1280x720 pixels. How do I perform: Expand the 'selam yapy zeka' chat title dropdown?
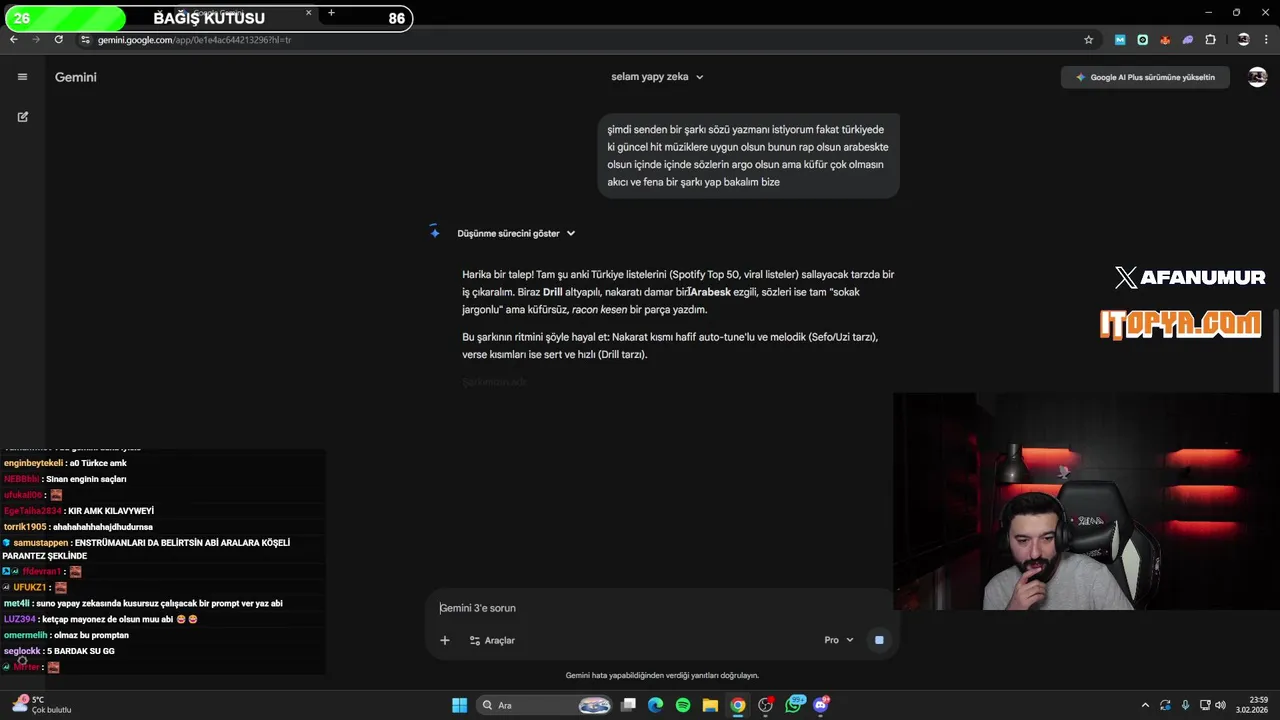(658, 77)
